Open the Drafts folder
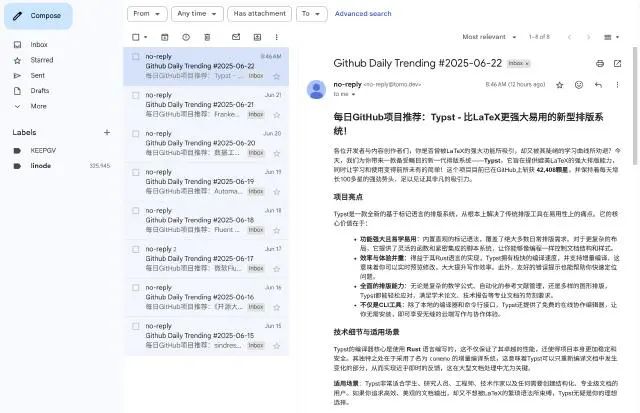 pyautogui.click(x=40, y=91)
